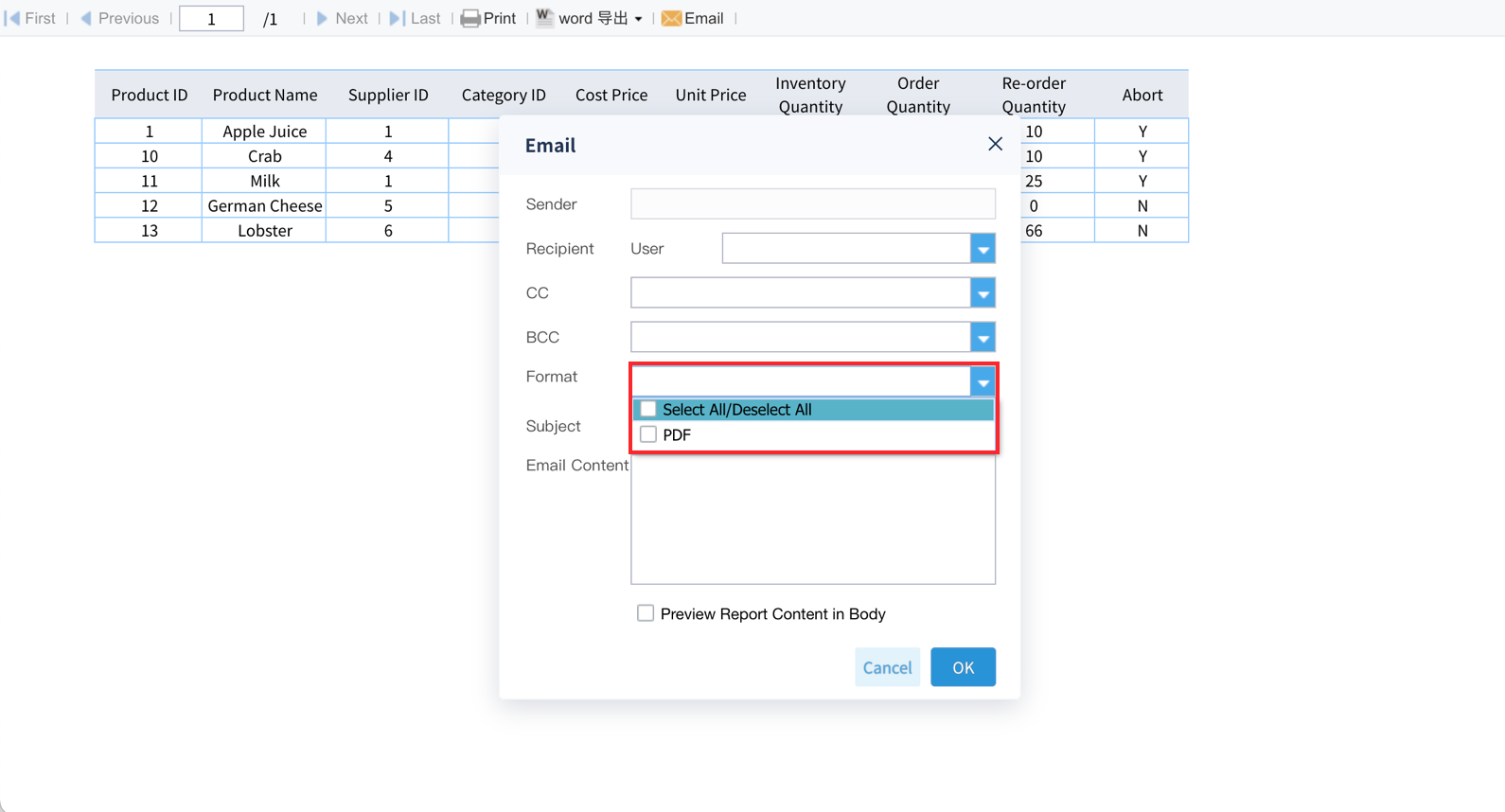Click the Cost Price column header
The width and height of the screenshot is (1505, 812).
coord(611,95)
